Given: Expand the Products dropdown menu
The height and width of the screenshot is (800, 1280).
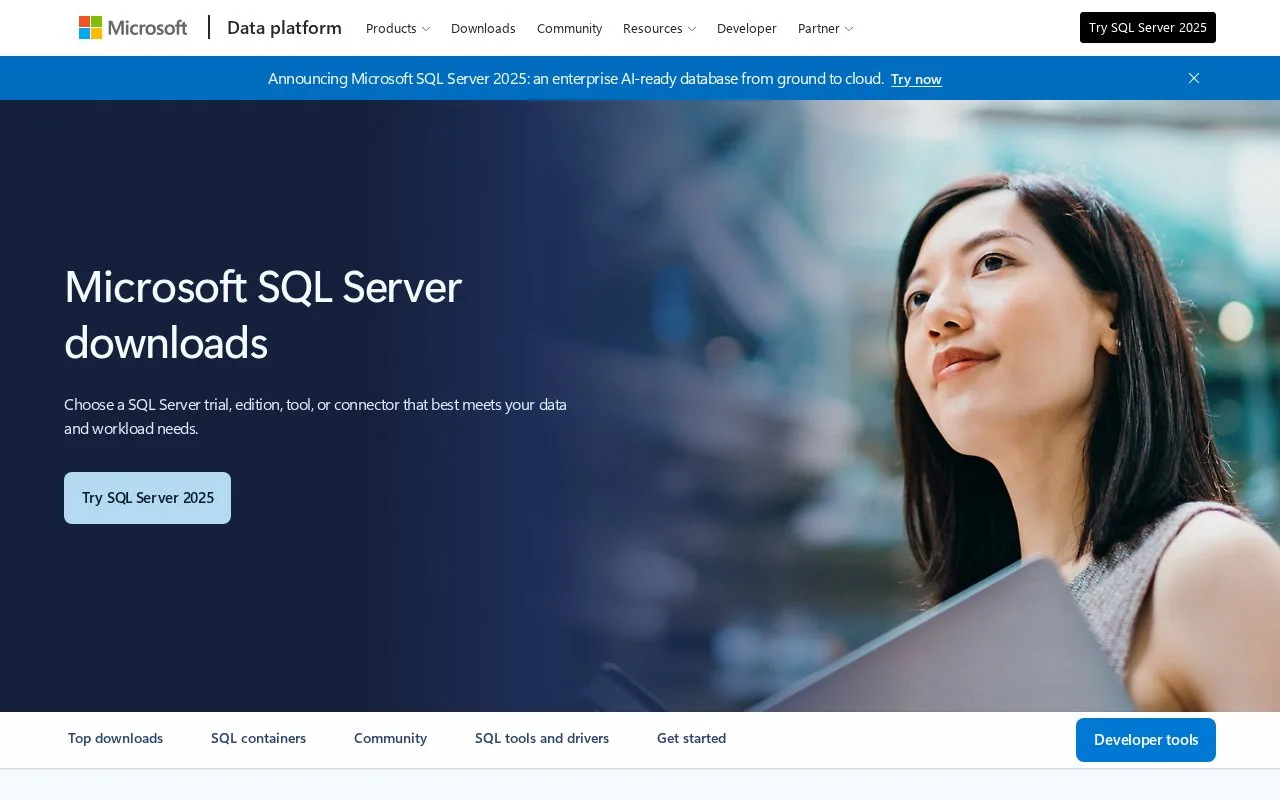Looking at the screenshot, I should point(398,28).
